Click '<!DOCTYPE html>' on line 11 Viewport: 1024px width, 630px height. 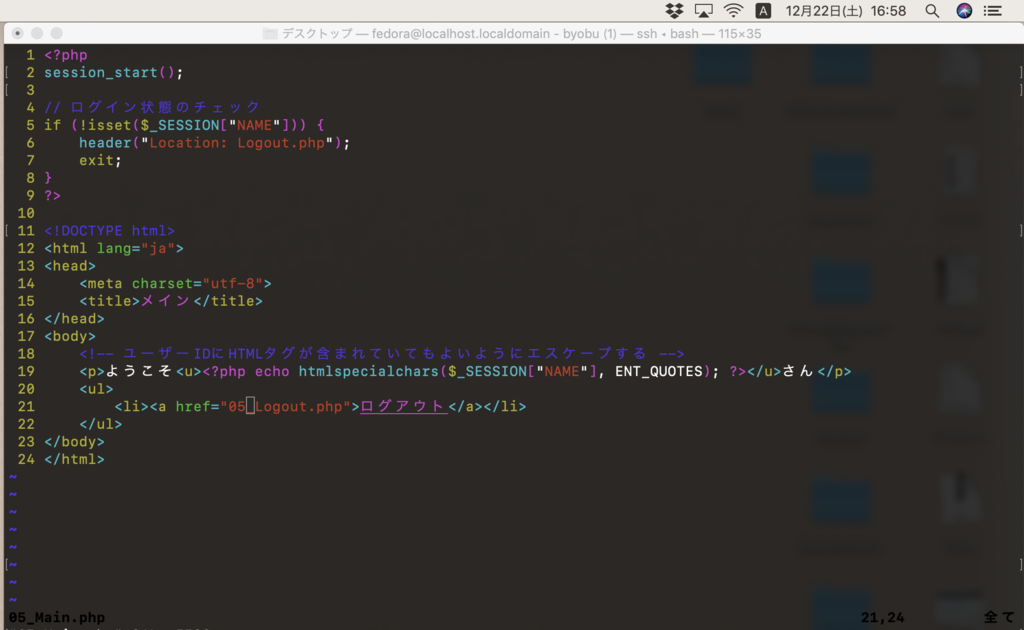[109, 230]
